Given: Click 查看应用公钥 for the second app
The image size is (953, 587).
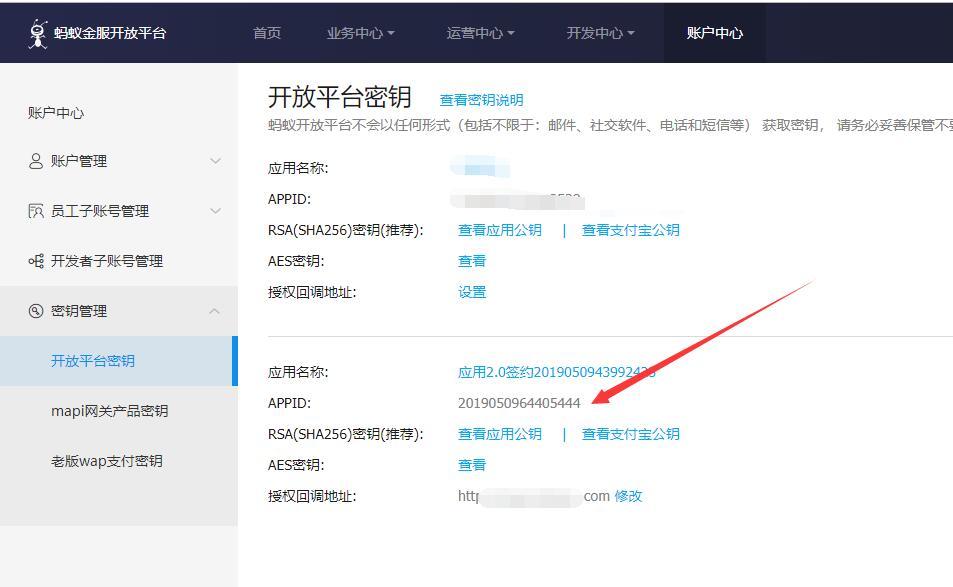Looking at the screenshot, I should [500, 434].
